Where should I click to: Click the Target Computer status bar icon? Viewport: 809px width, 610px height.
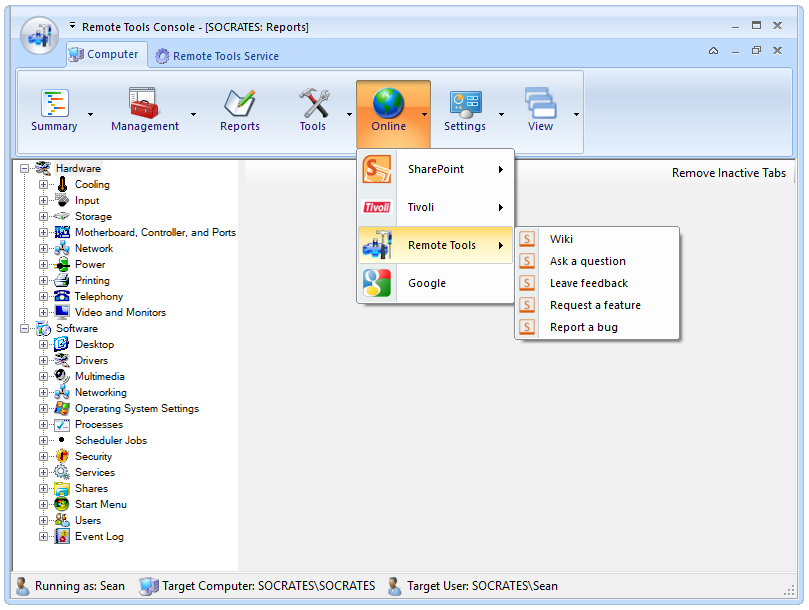point(149,586)
